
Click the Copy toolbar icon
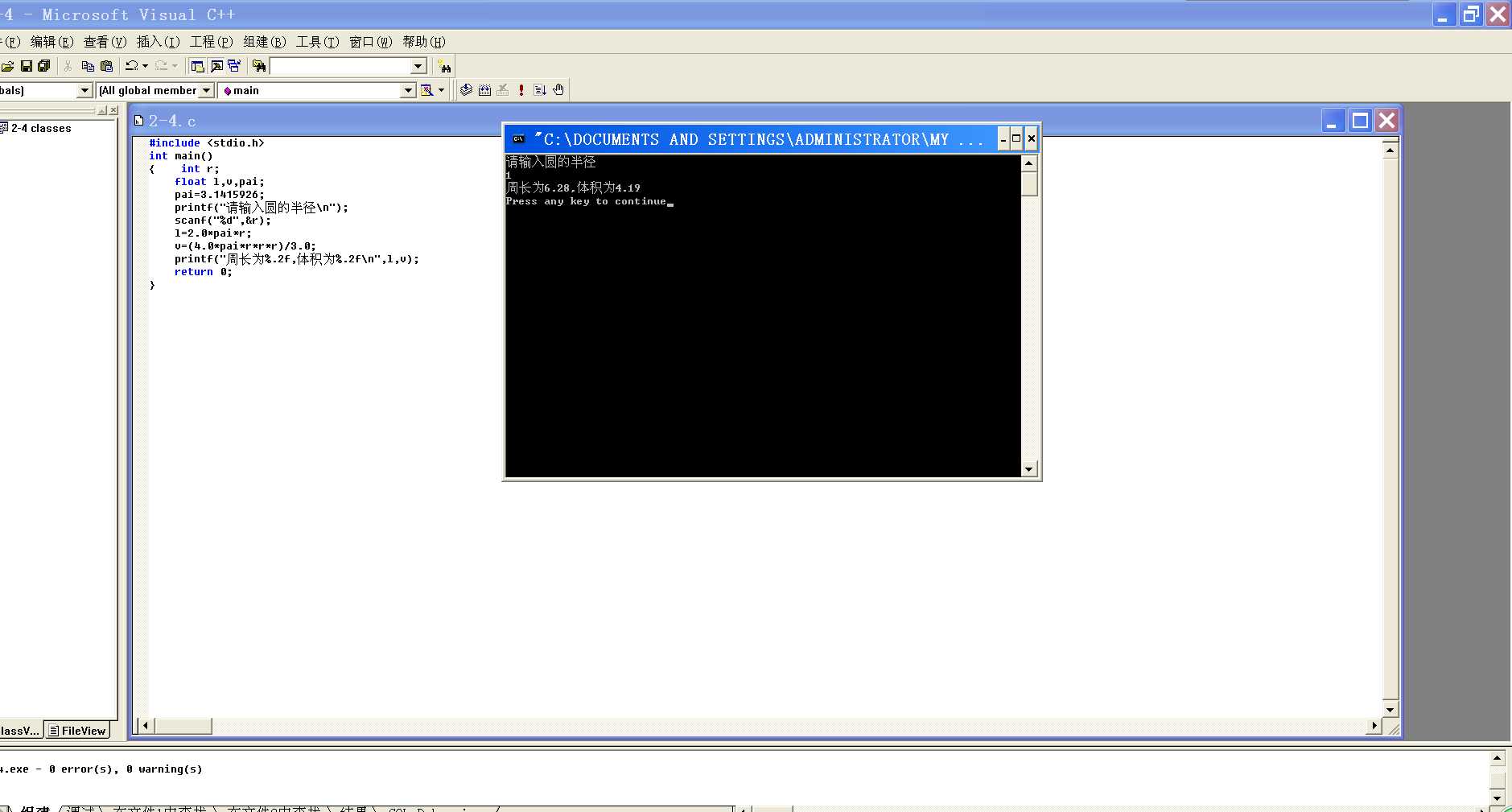(88, 66)
